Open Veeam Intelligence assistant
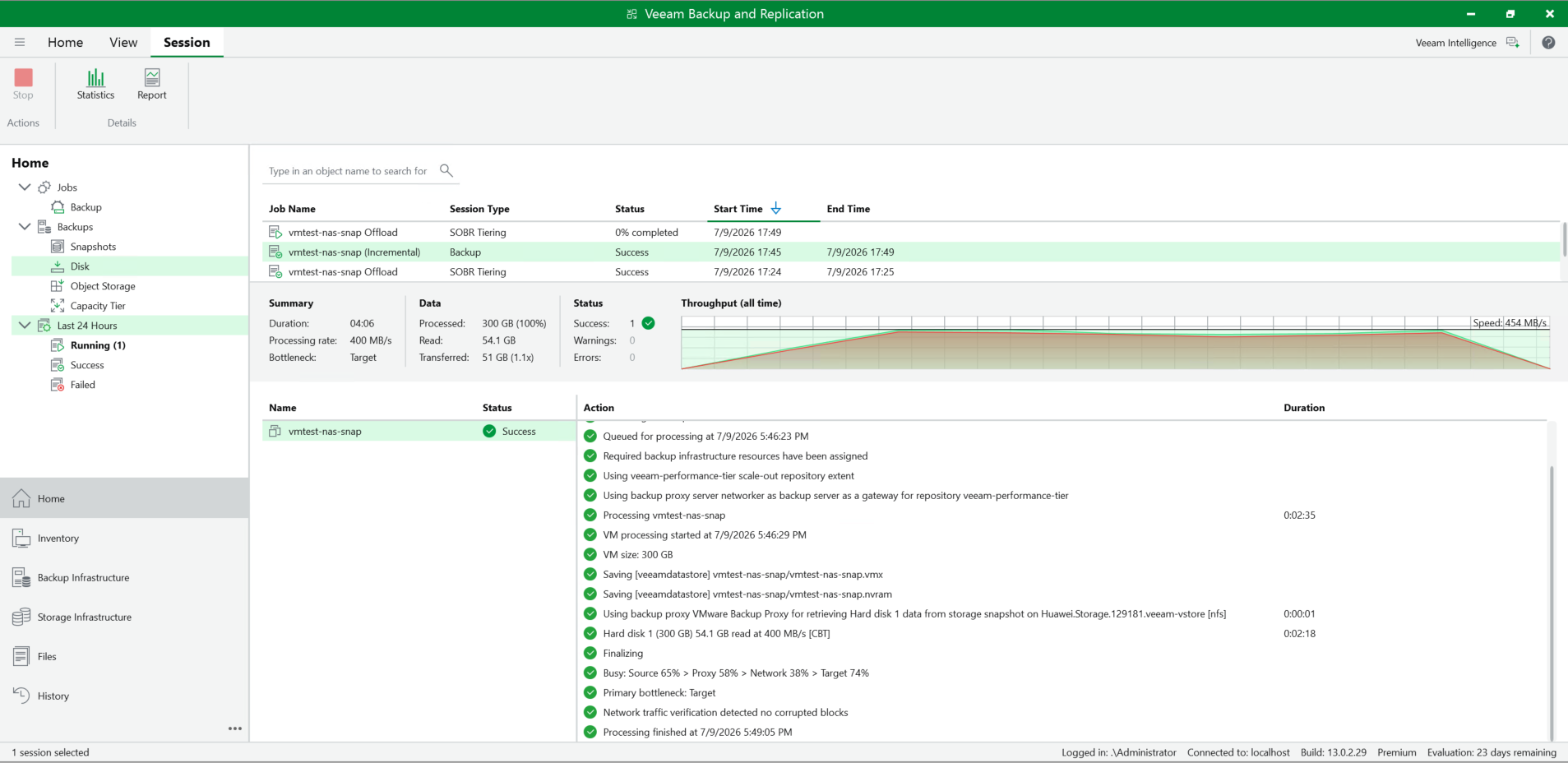The width and height of the screenshot is (1568, 763). (1467, 43)
